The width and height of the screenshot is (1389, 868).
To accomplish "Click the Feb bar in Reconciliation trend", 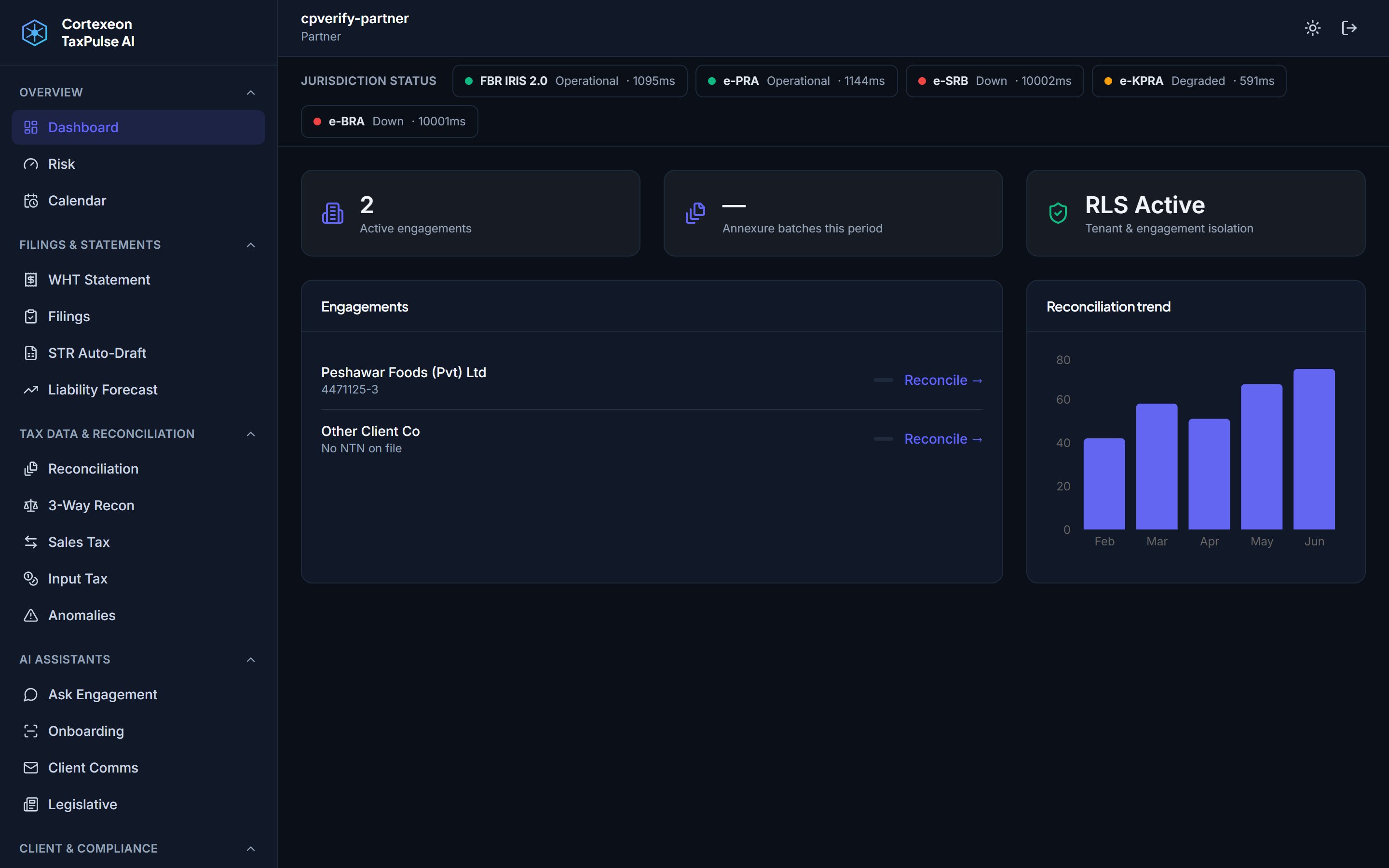I will tap(1104, 484).
